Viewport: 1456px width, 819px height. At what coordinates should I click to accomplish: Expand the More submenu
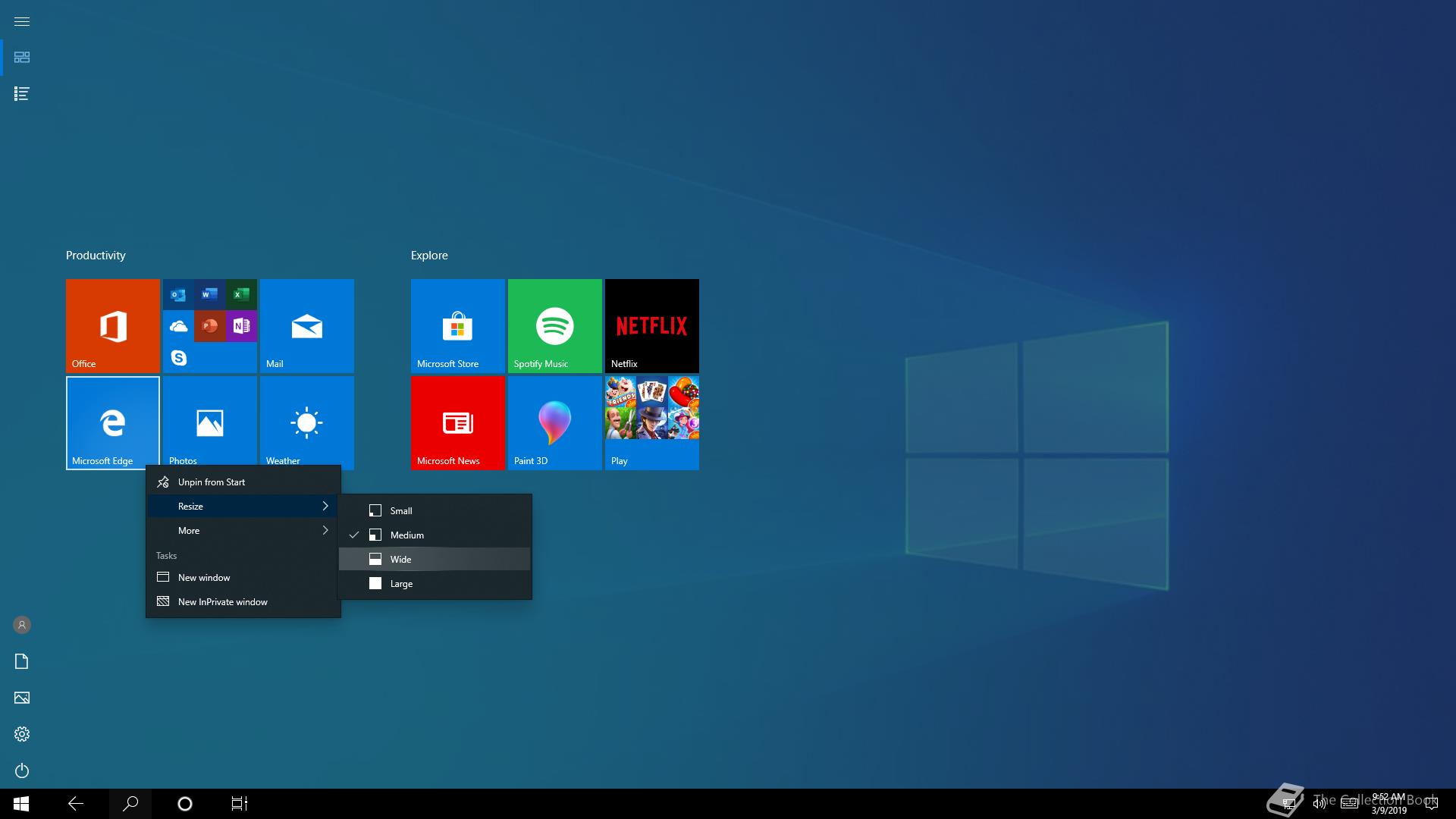click(243, 531)
